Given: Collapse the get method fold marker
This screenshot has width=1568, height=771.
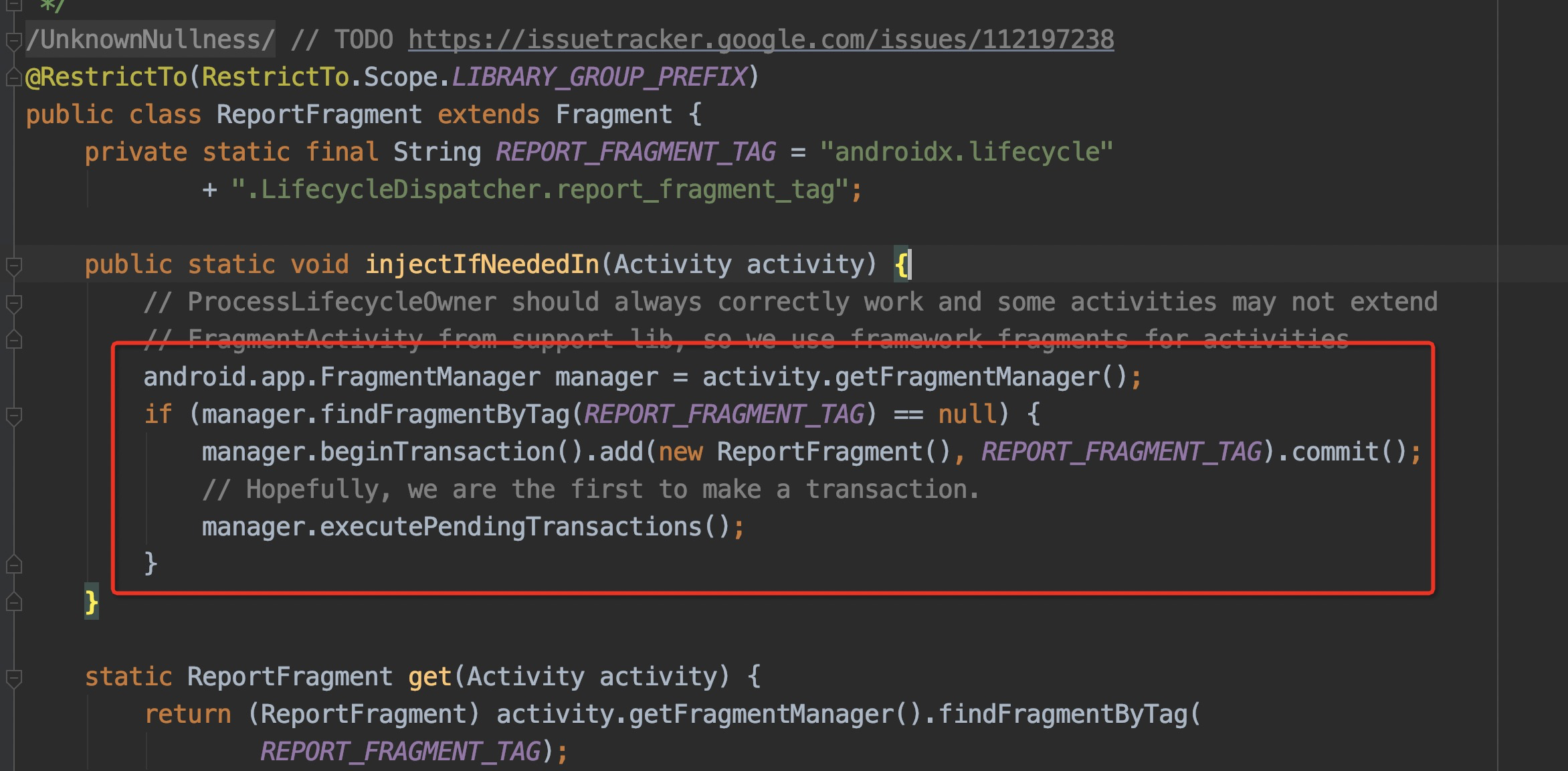Looking at the screenshot, I should pyautogui.click(x=14, y=678).
